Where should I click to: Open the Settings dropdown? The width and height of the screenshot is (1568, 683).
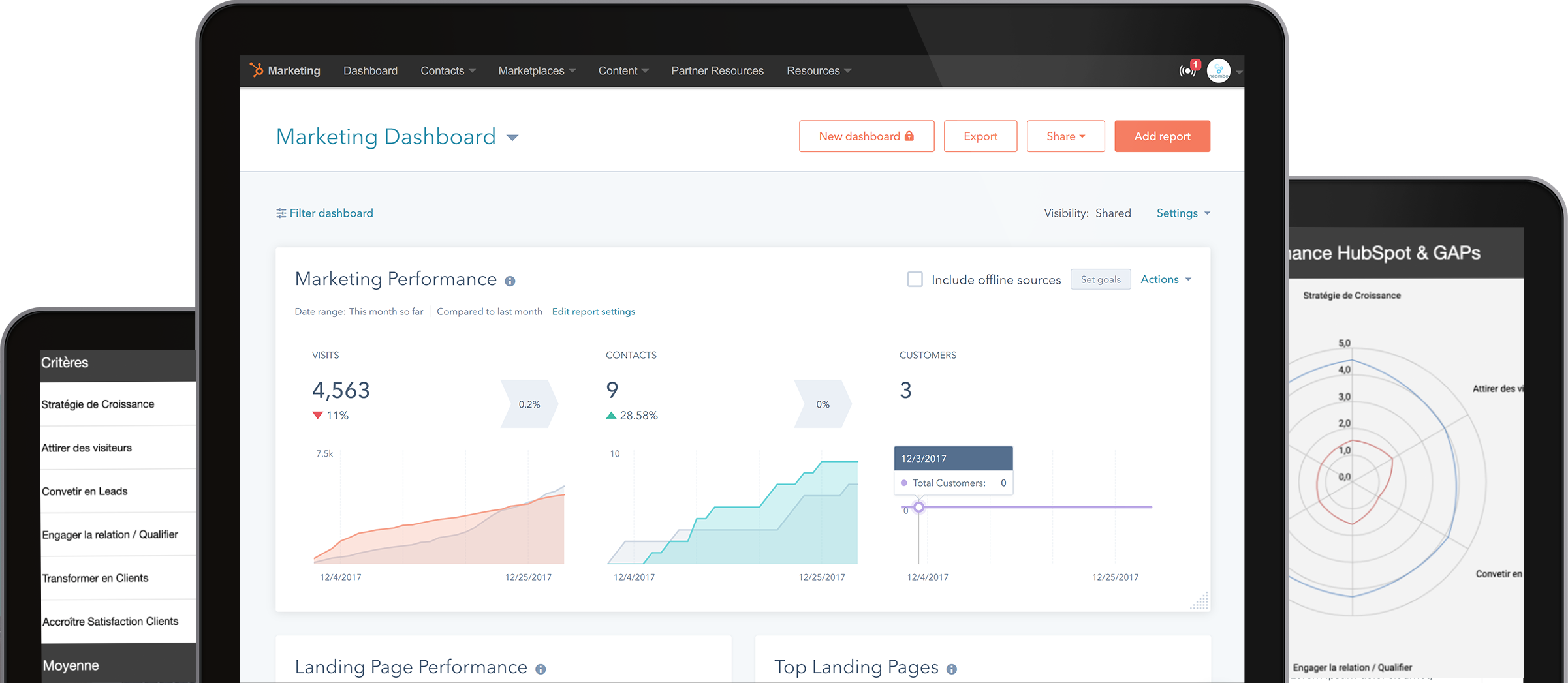pyautogui.click(x=1183, y=213)
